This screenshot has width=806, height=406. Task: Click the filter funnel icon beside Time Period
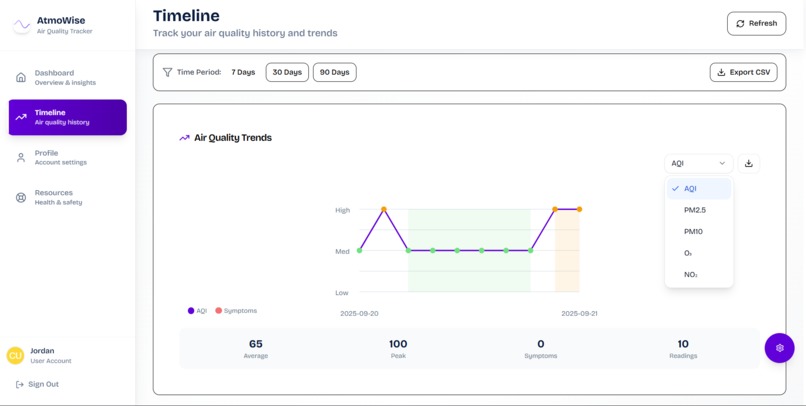(x=167, y=72)
